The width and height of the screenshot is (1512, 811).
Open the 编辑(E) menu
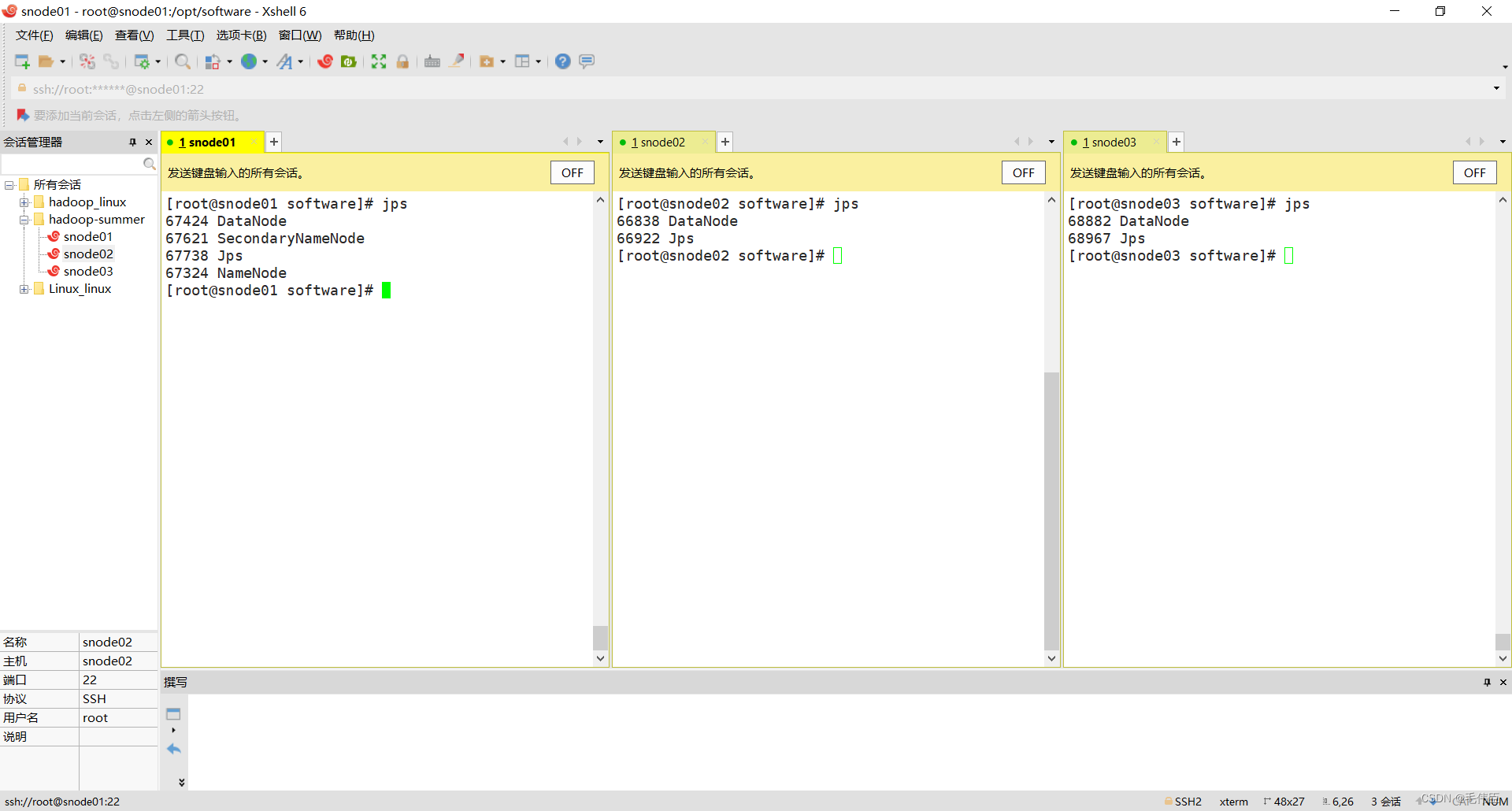click(x=84, y=35)
